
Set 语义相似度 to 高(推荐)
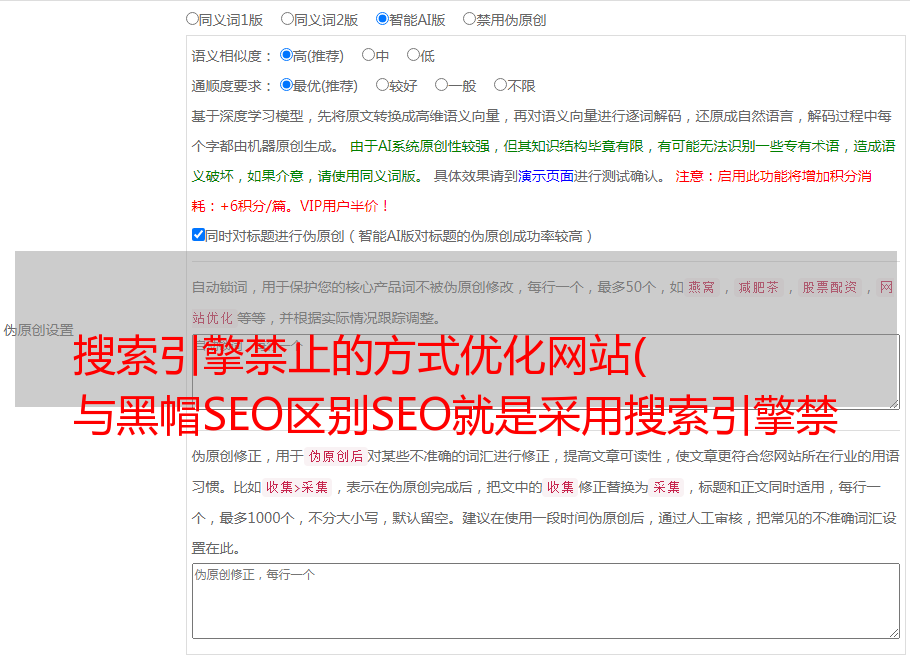pos(286,55)
